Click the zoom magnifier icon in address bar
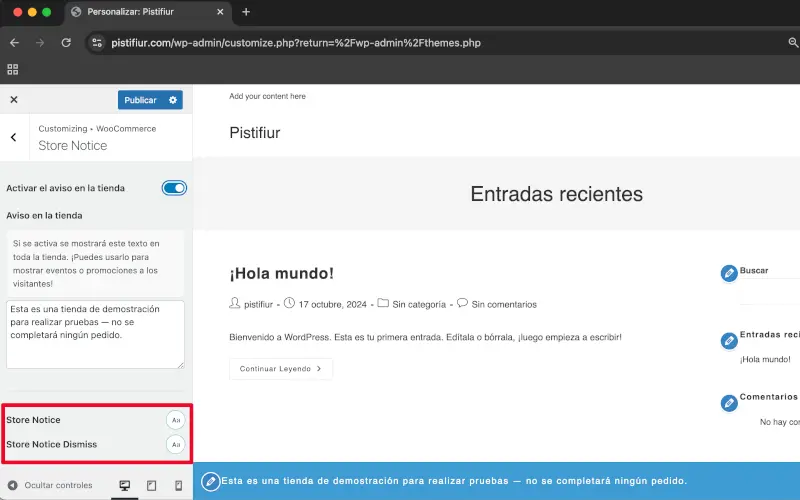 793,43
